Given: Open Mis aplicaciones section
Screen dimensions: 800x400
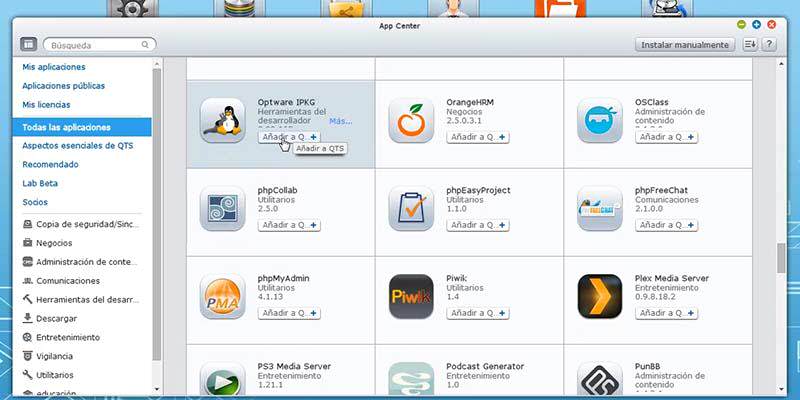Looking at the screenshot, I should 54,67.
